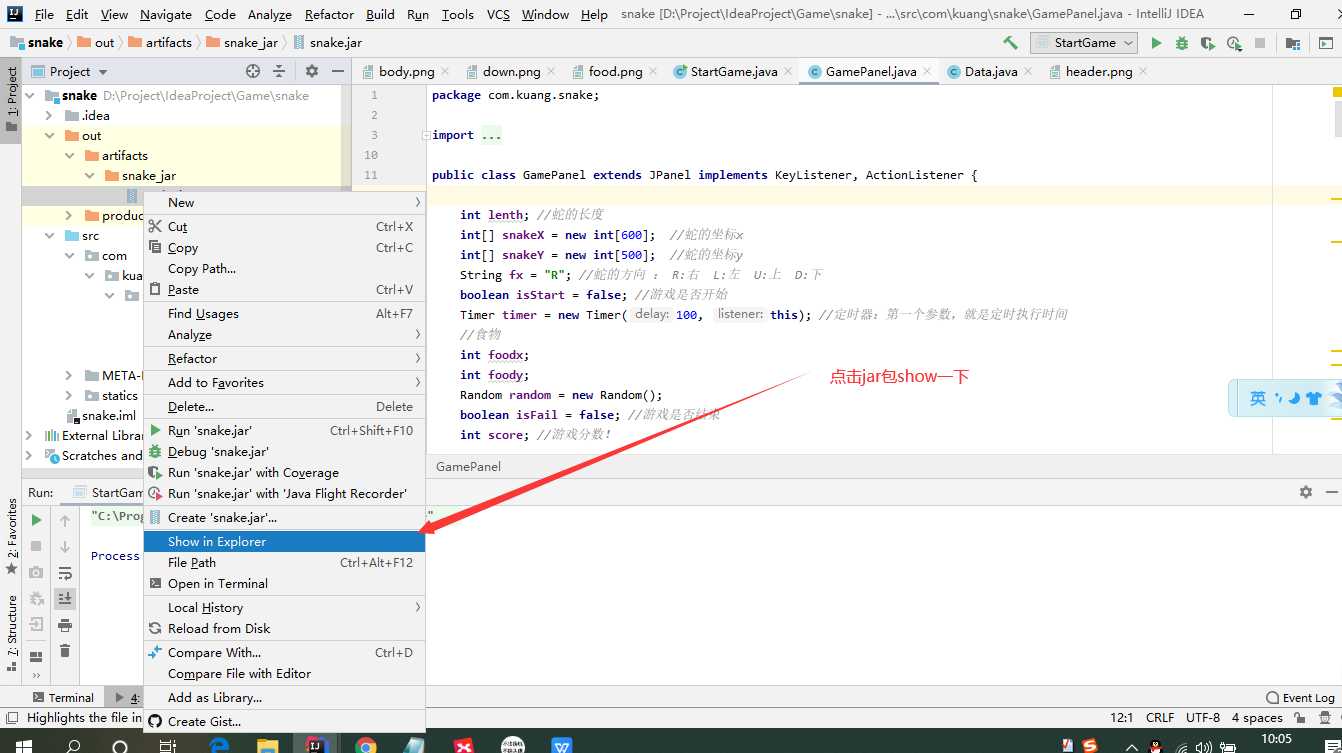Open Chrome from the taskbar
The height and width of the screenshot is (753, 1342).
tap(366, 746)
